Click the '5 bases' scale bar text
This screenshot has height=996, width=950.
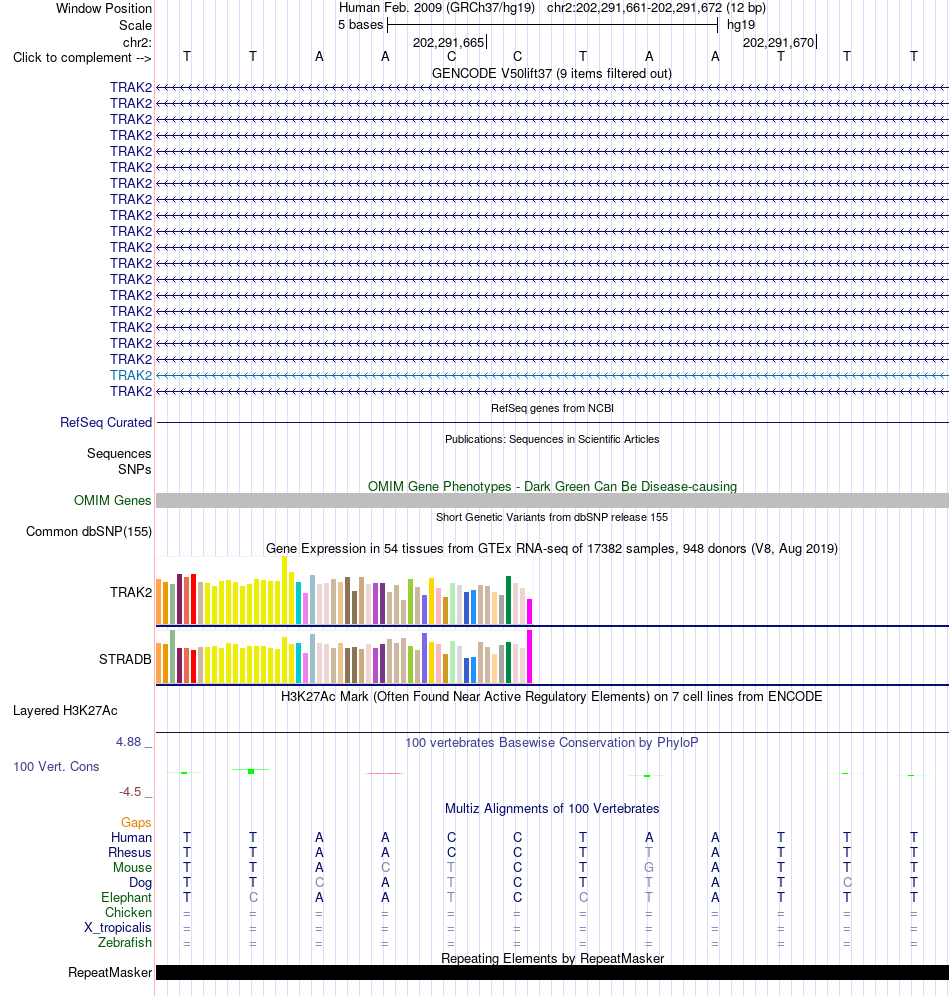[x=360, y=25]
